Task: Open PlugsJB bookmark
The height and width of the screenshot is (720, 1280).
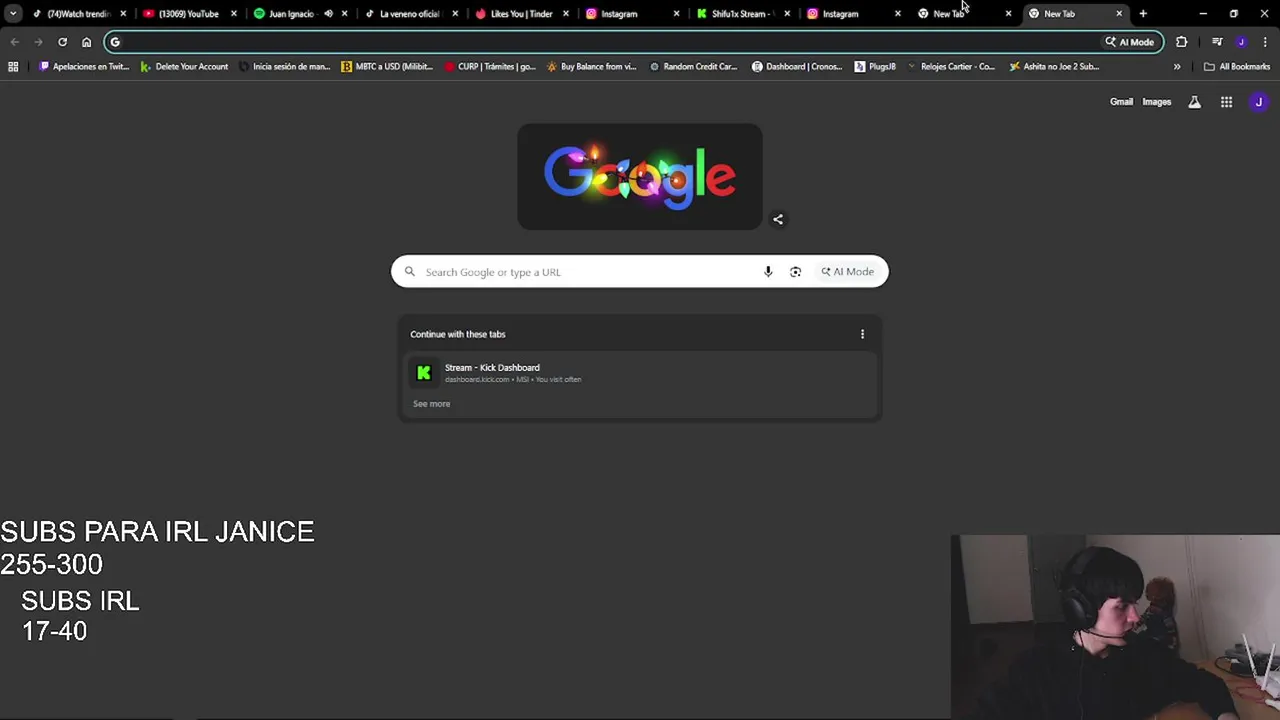Action: click(875, 67)
